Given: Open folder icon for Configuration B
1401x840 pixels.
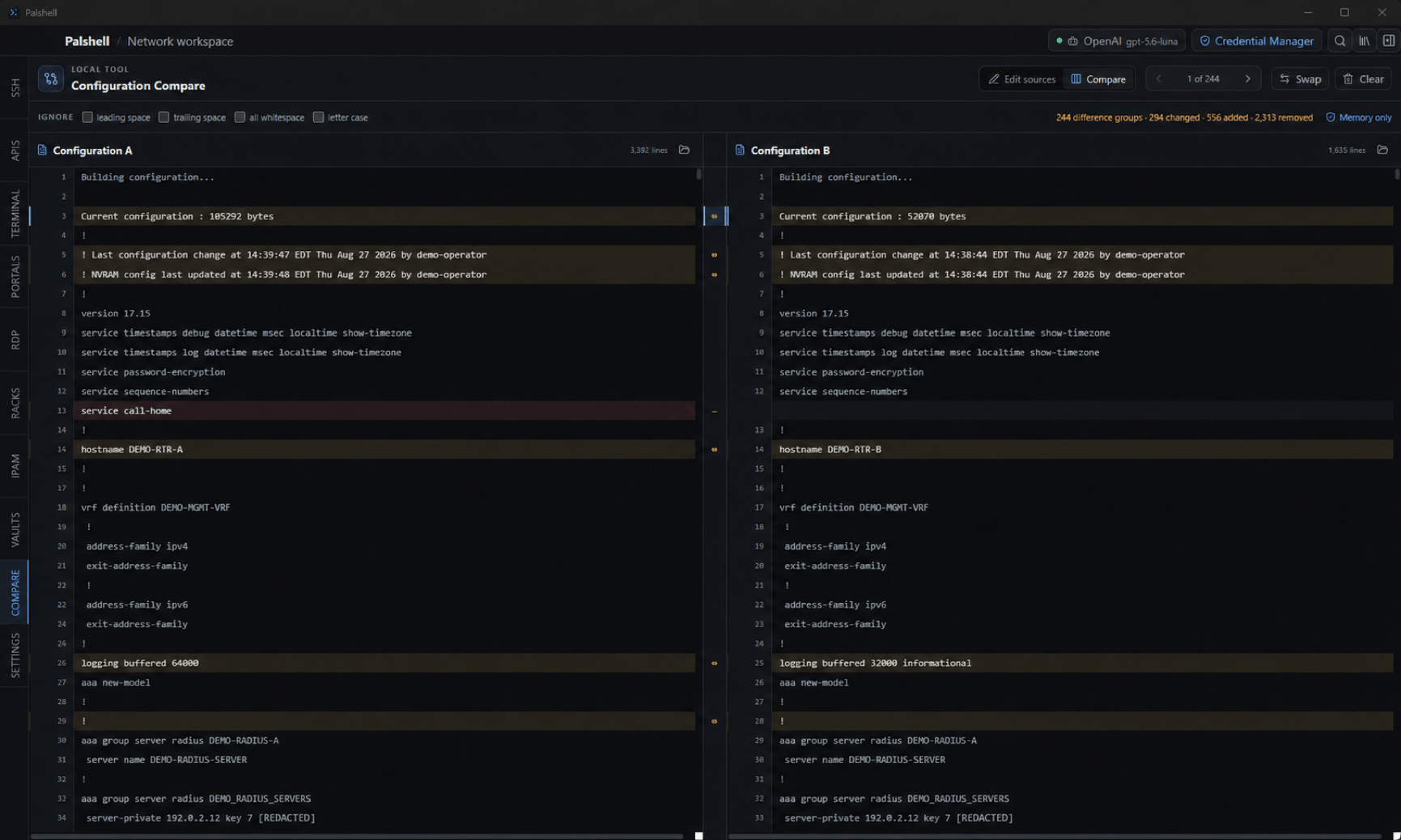Looking at the screenshot, I should (x=1382, y=150).
